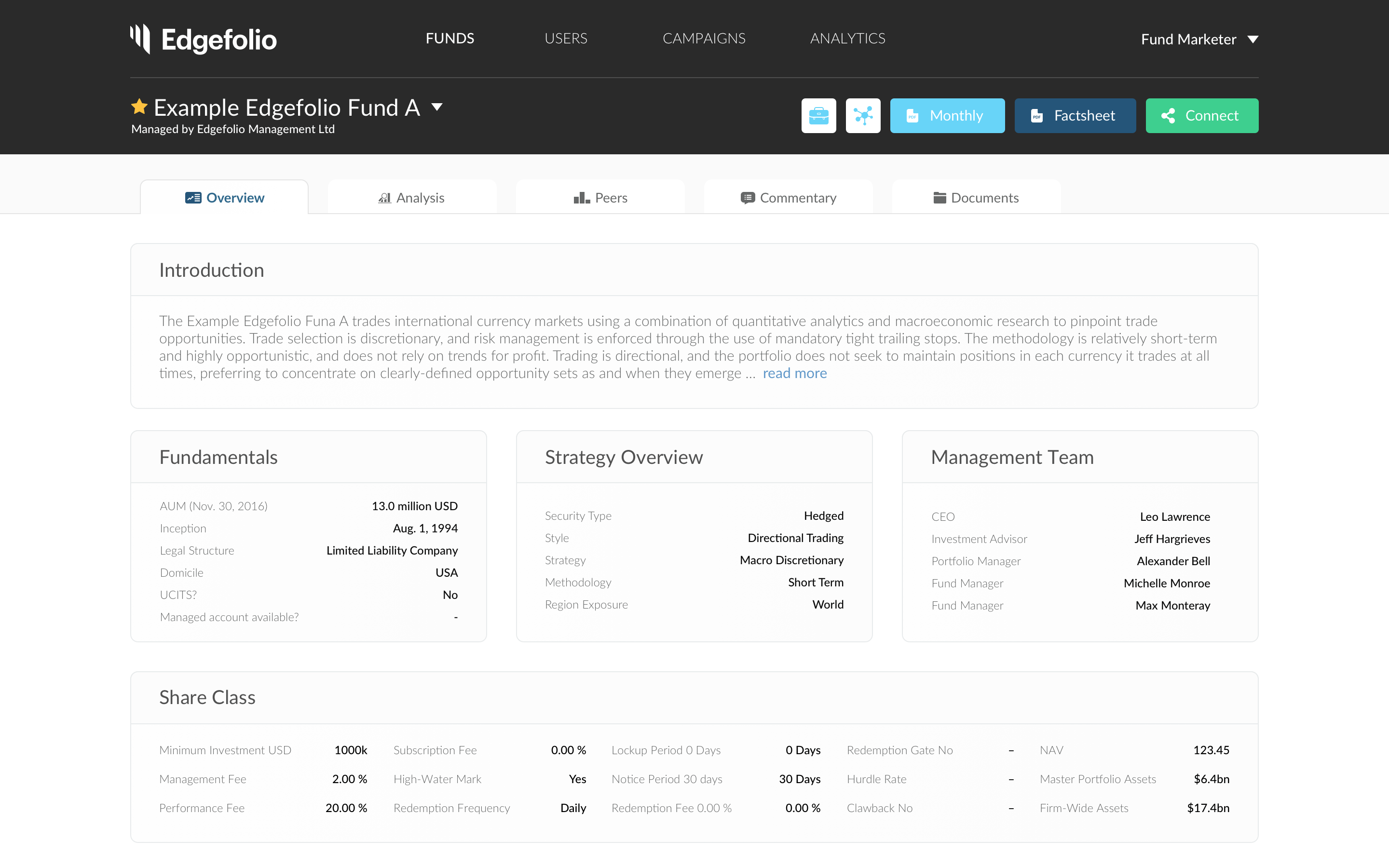The height and width of the screenshot is (868, 1389).
Task: Click the Domicile value USA
Action: pos(447,572)
